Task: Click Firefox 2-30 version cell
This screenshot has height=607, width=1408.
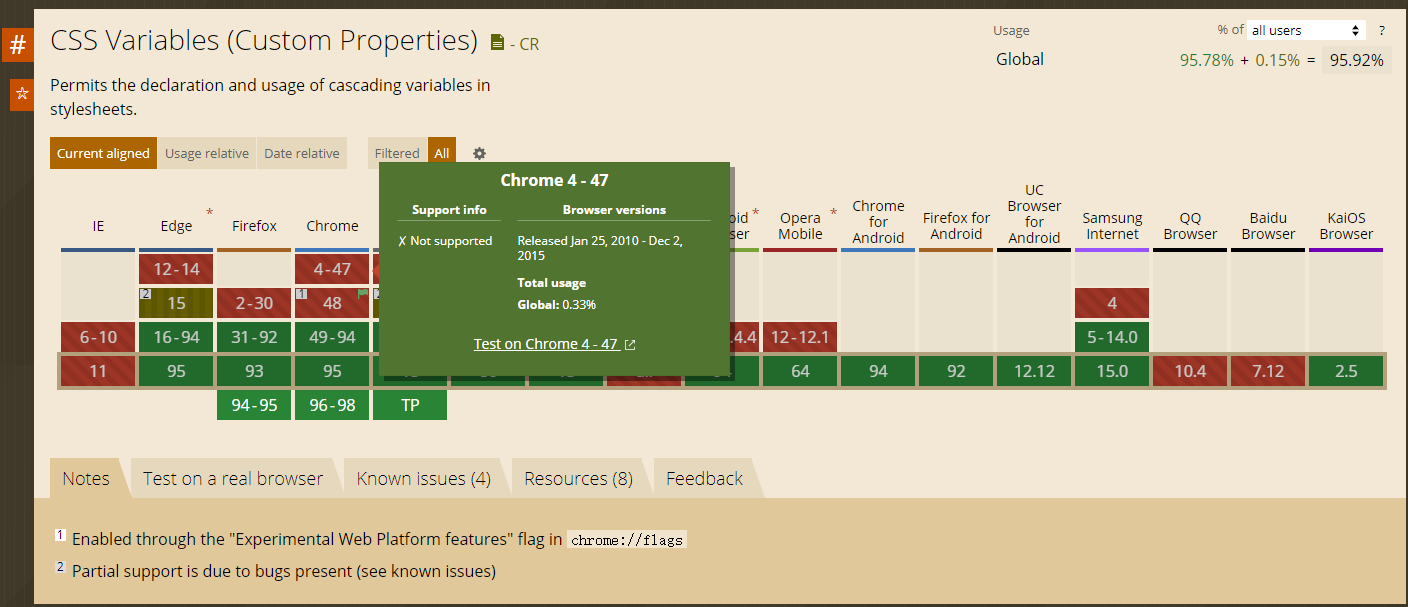Action: [x=254, y=303]
